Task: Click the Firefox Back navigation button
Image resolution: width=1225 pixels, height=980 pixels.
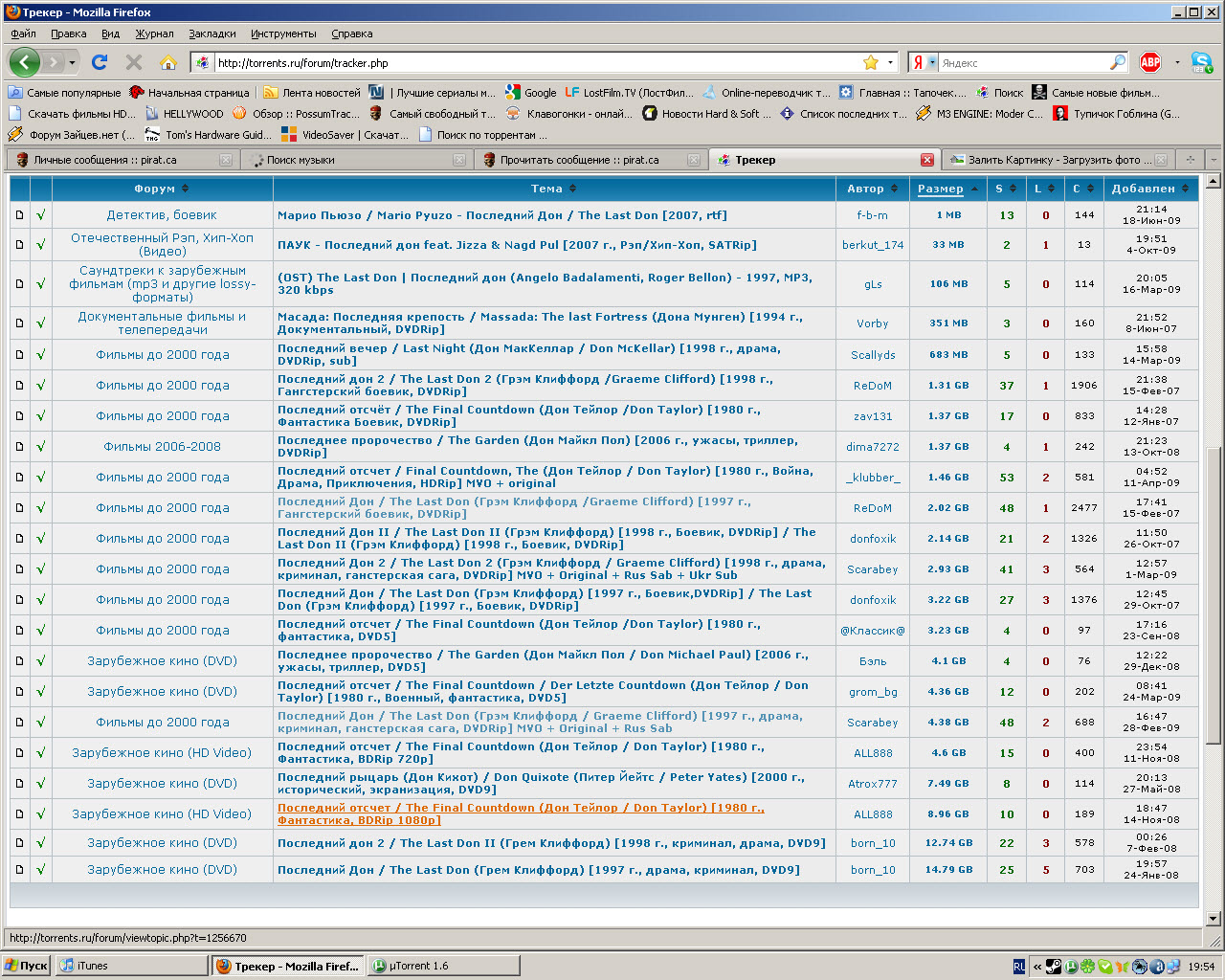Action: [x=25, y=62]
